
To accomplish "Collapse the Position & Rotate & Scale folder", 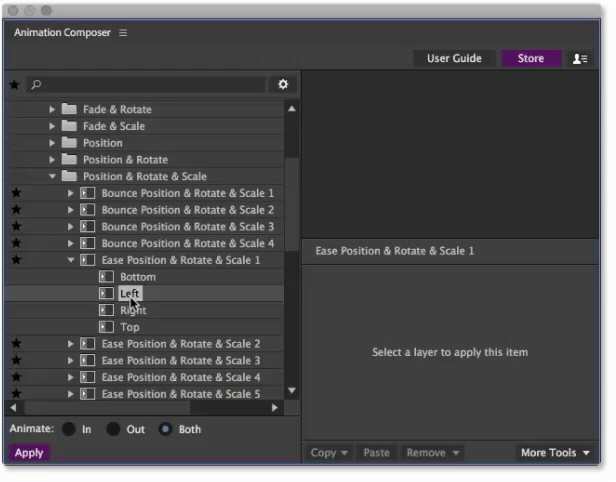I will [52, 176].
